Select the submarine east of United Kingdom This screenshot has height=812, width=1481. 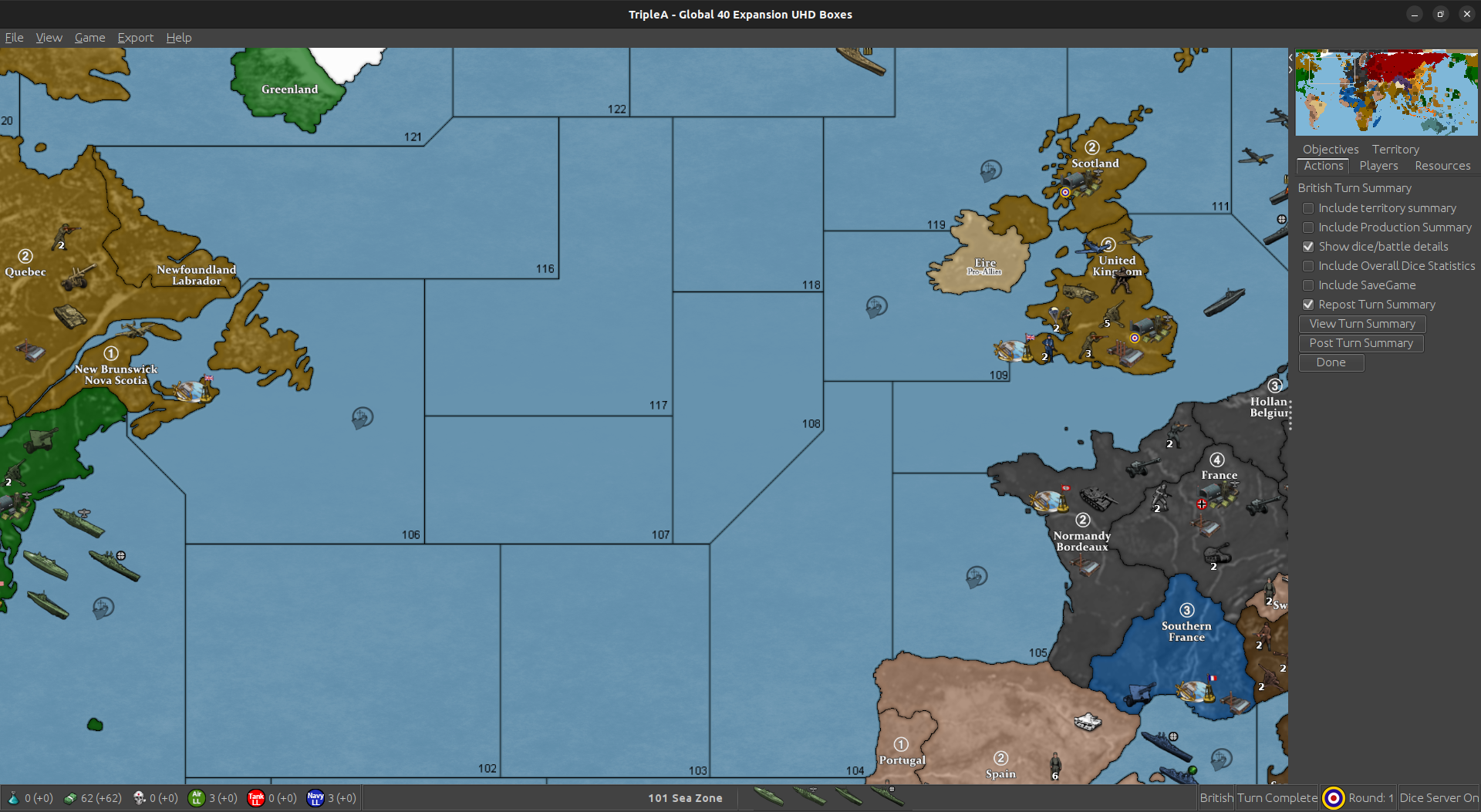click(x=1224, y=302)
